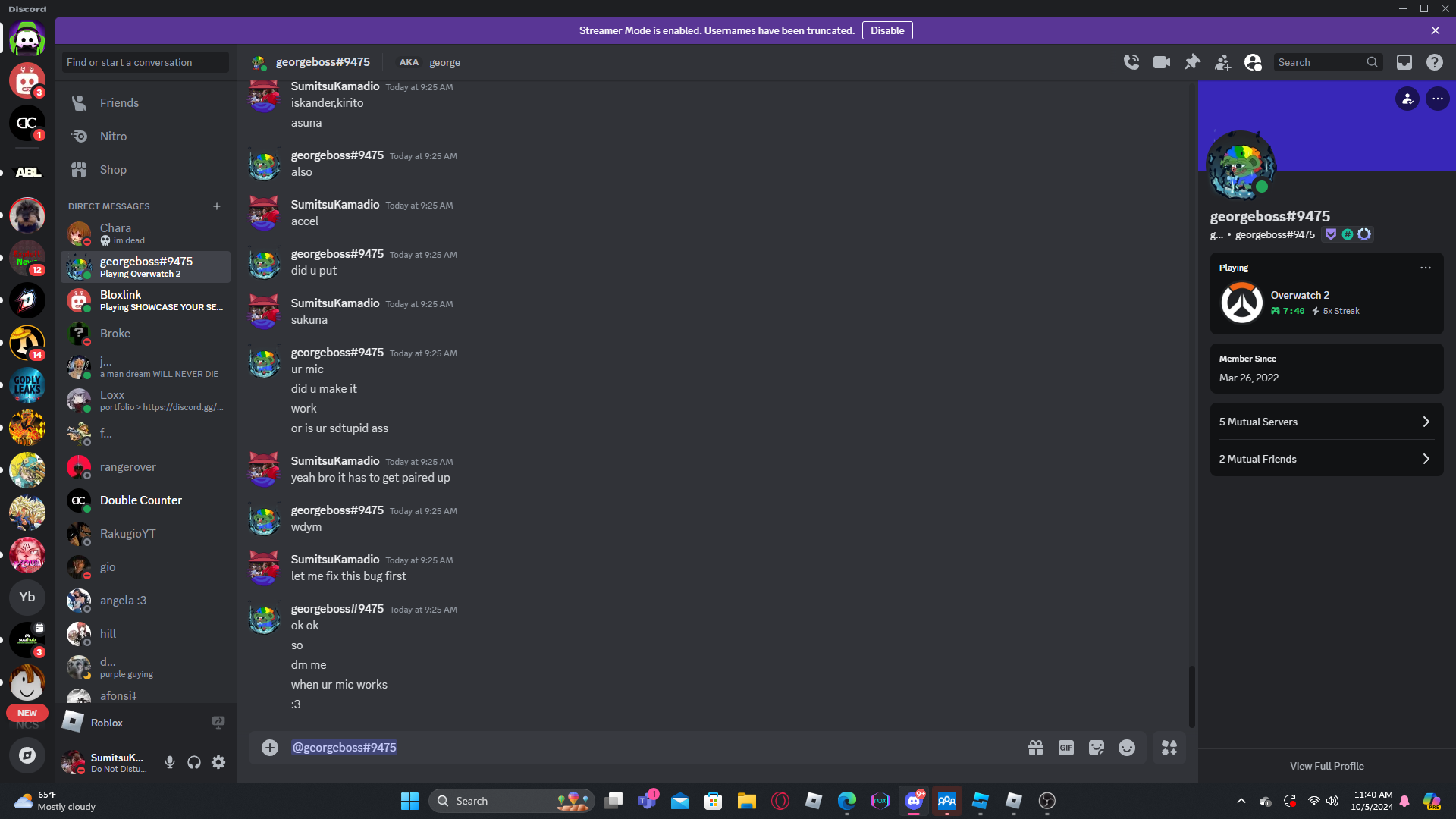This screenshot has height=819, width=1456.
Task: Hide the user profile sidebar
Action: click(x=1253, y=62)
